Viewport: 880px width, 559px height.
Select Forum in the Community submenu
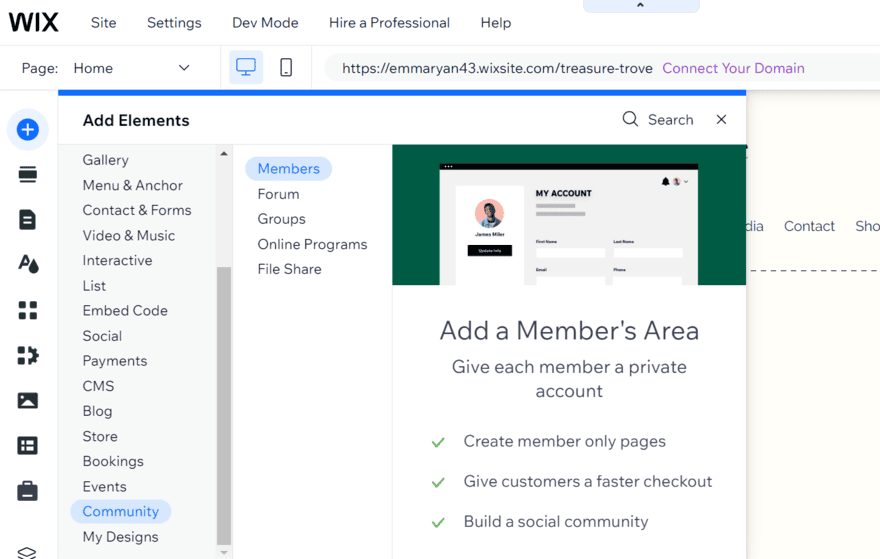[278, 194]
